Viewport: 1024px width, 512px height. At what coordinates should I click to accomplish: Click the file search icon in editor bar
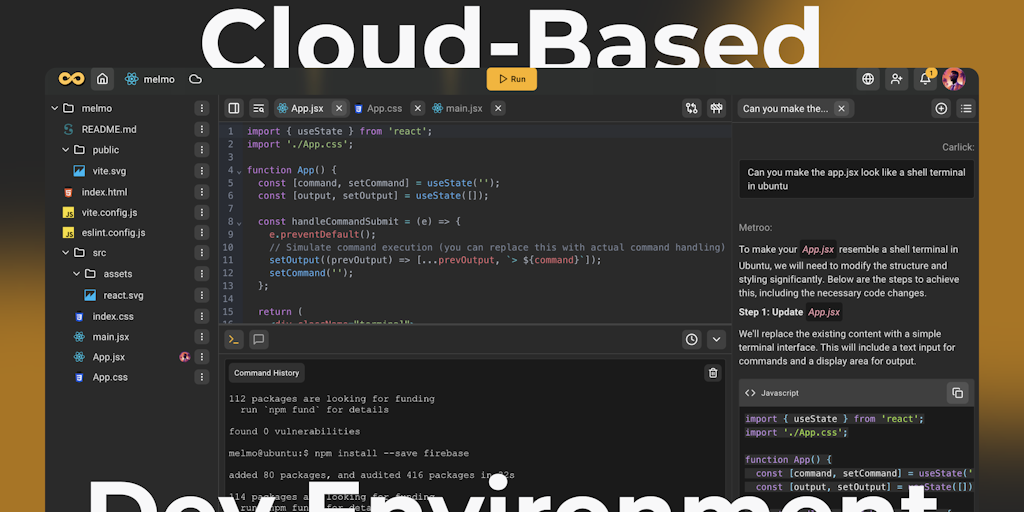point(259,108)
